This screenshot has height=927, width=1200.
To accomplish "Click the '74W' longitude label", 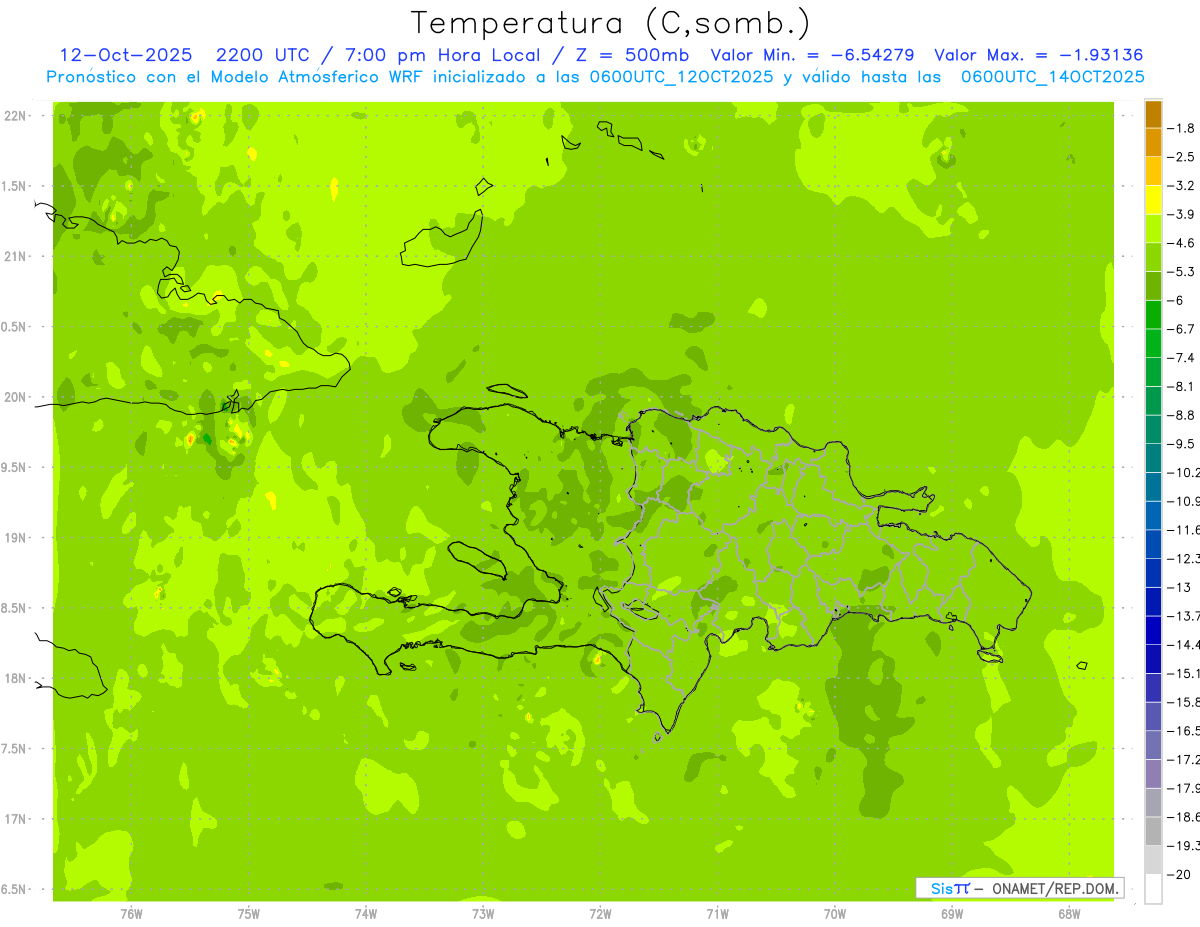I will pos(366,914).
